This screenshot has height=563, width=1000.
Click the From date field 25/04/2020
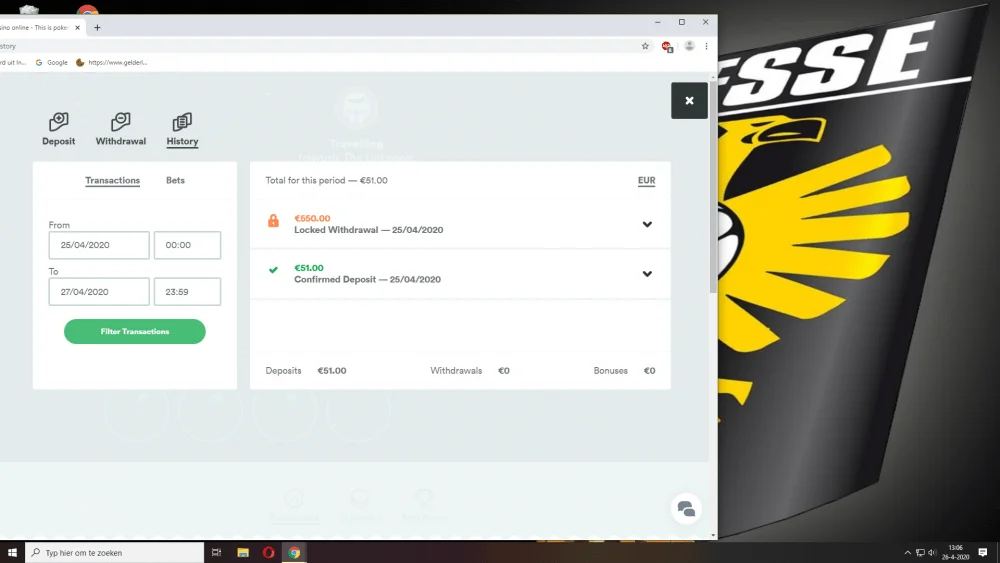click(x=99, y=245)
